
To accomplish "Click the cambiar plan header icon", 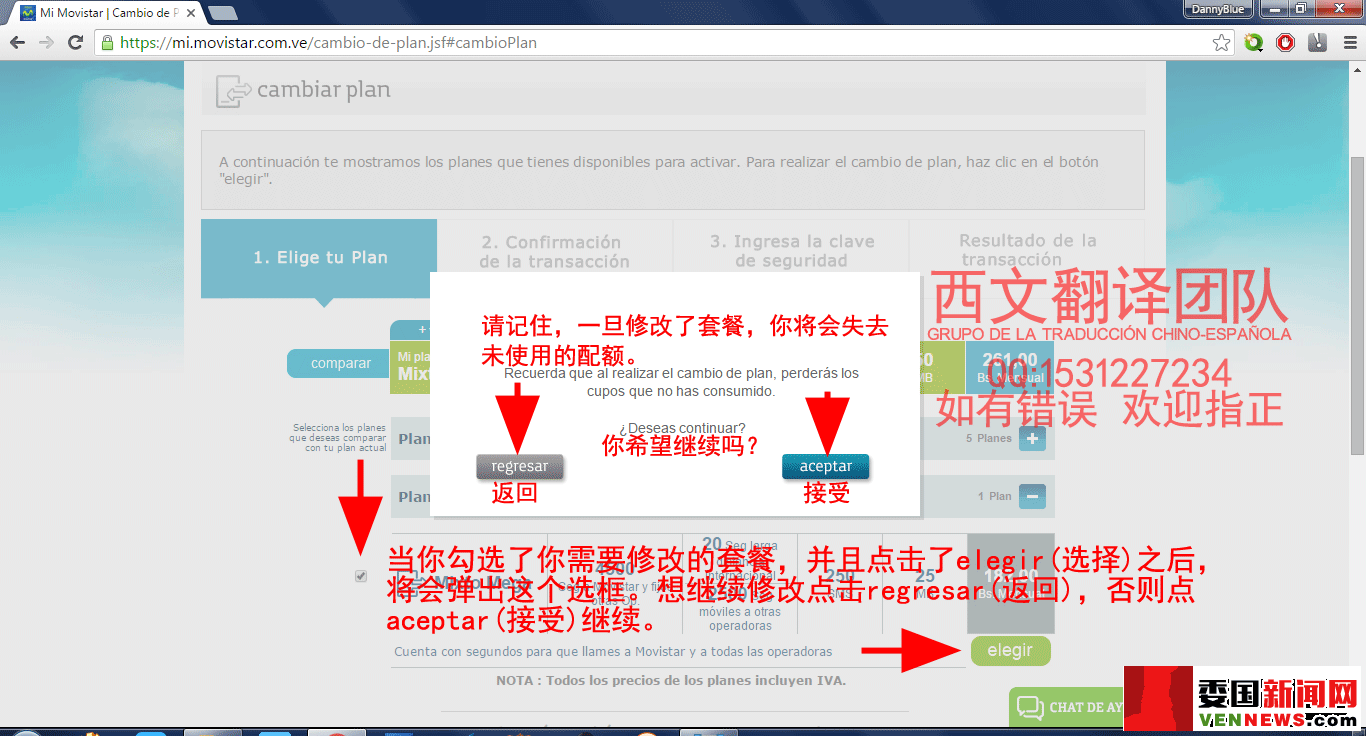I will coord(233,91).
